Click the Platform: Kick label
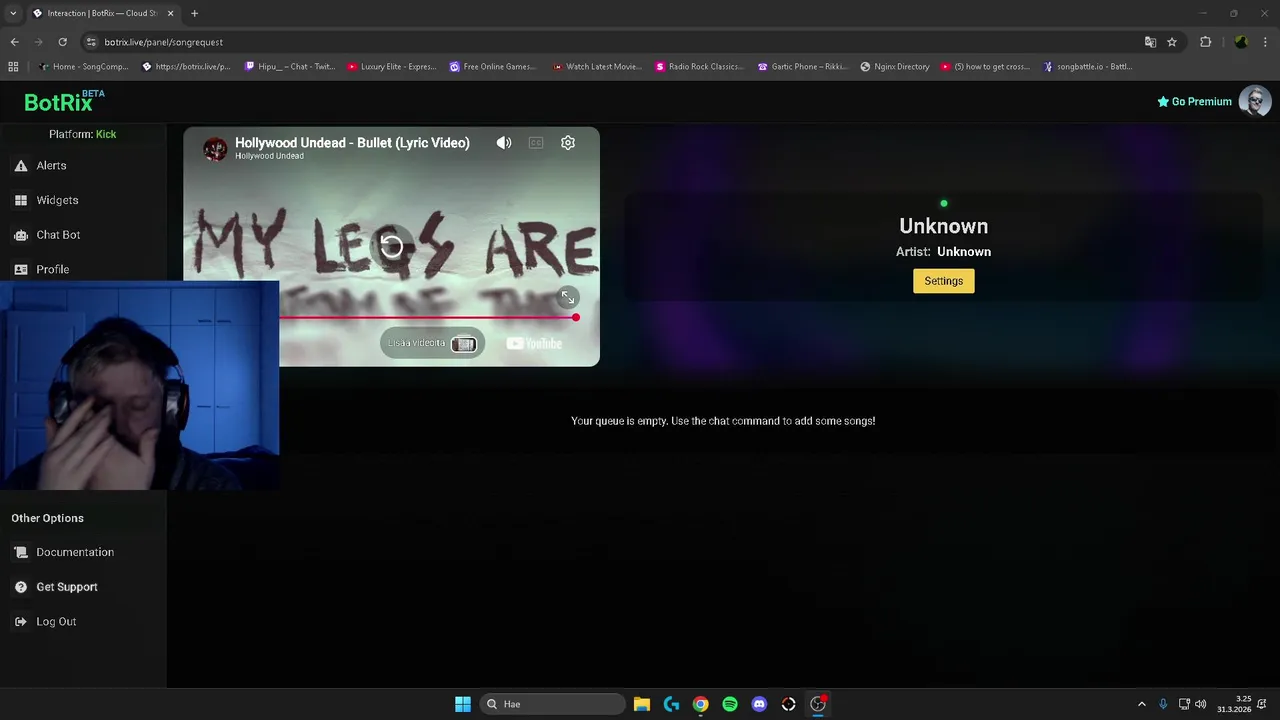This screenshot has width=1280, height=720. pyautogui.click(x=83, y=134)
